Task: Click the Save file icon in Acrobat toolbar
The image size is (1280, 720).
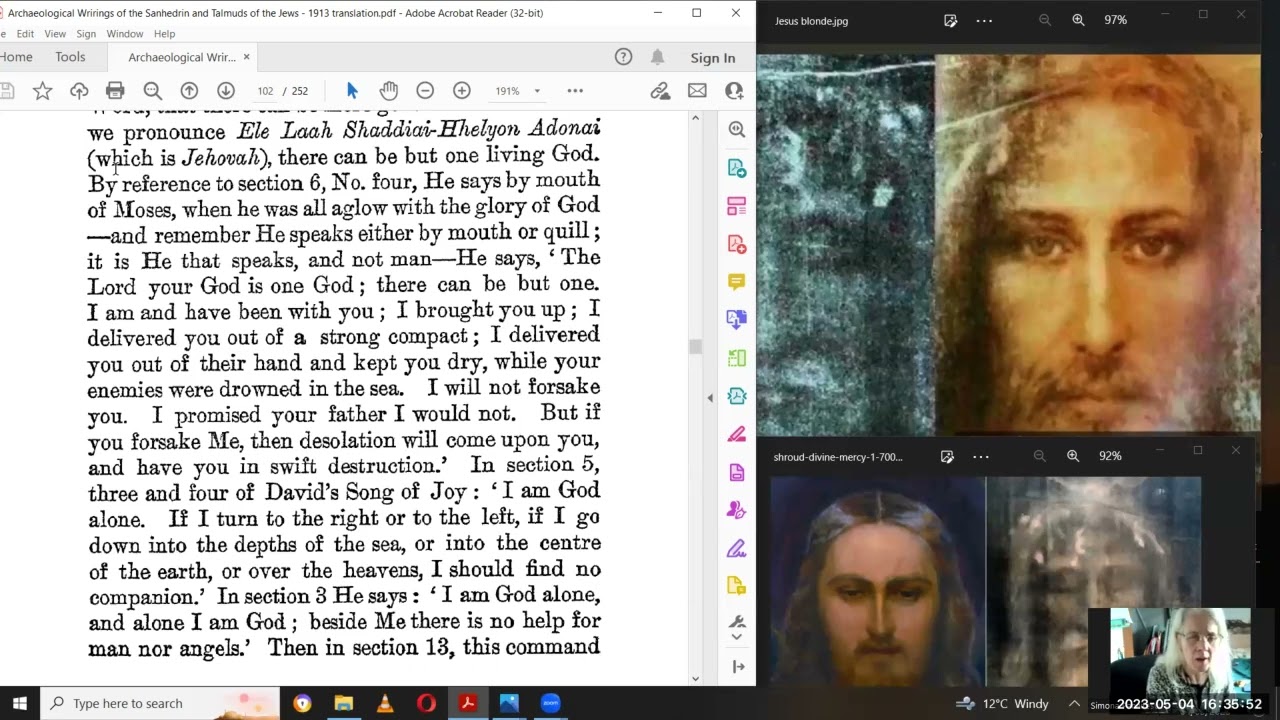Action: [x=7, y=91]
